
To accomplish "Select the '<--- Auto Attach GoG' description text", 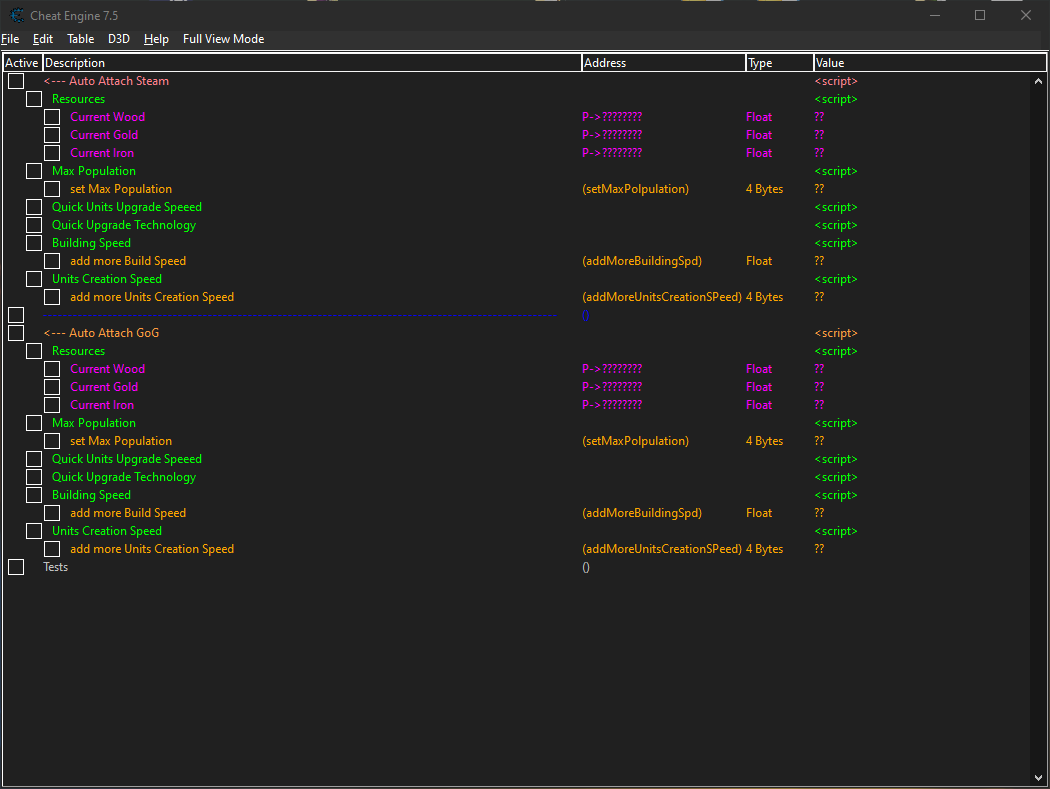I will [102, 333].
